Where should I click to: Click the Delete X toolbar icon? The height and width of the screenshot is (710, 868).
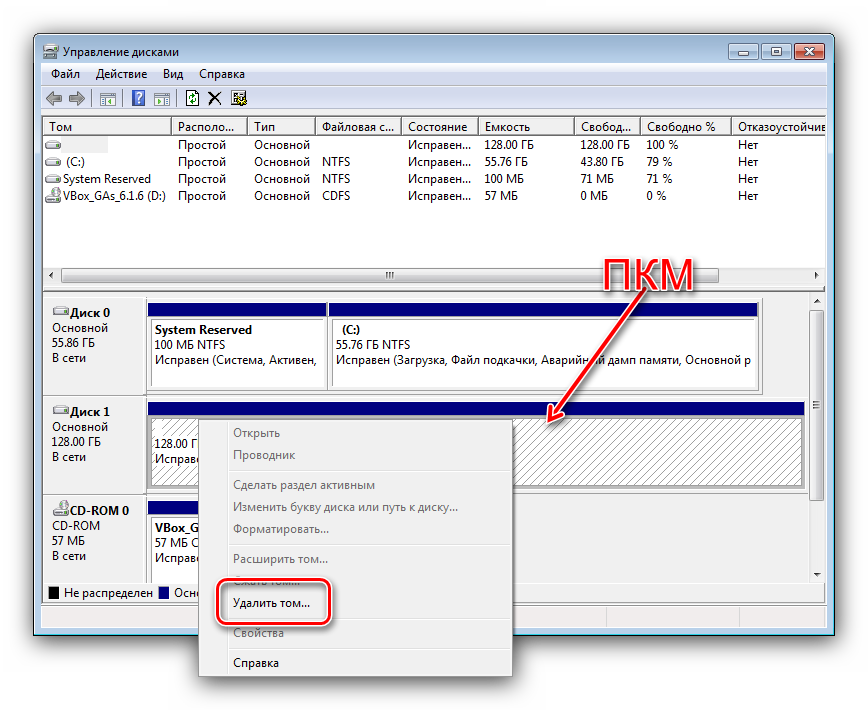pos(215,98)
